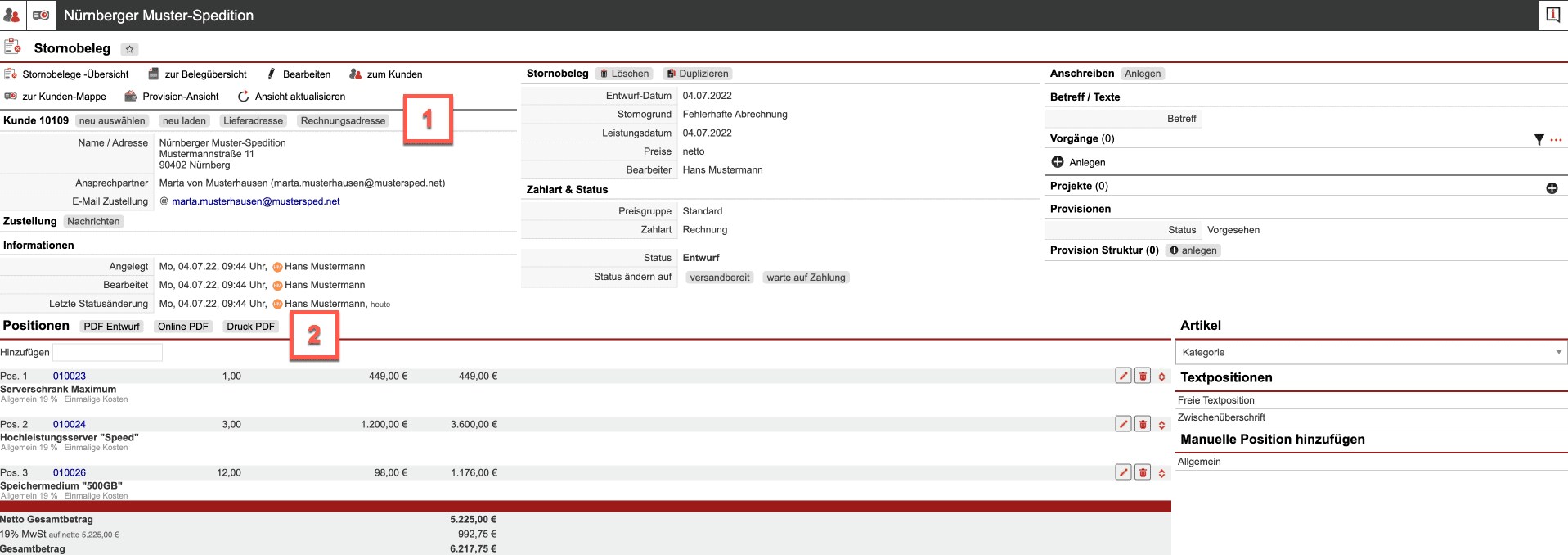Open the info icon in top right corner

pyautogui.click(x=1552, y=15)
